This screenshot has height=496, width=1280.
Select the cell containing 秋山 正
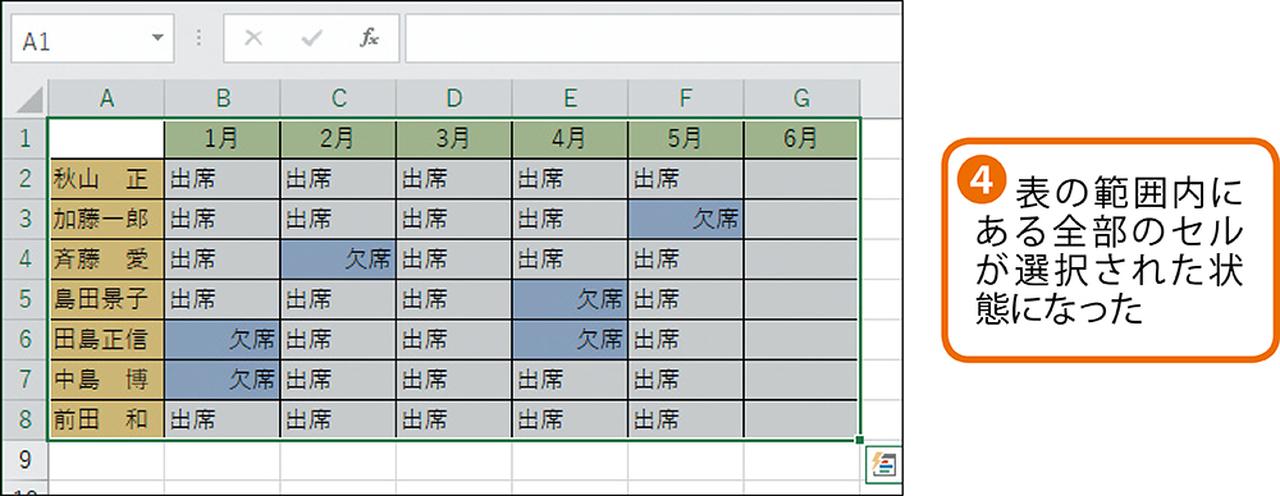click(107, 179)
